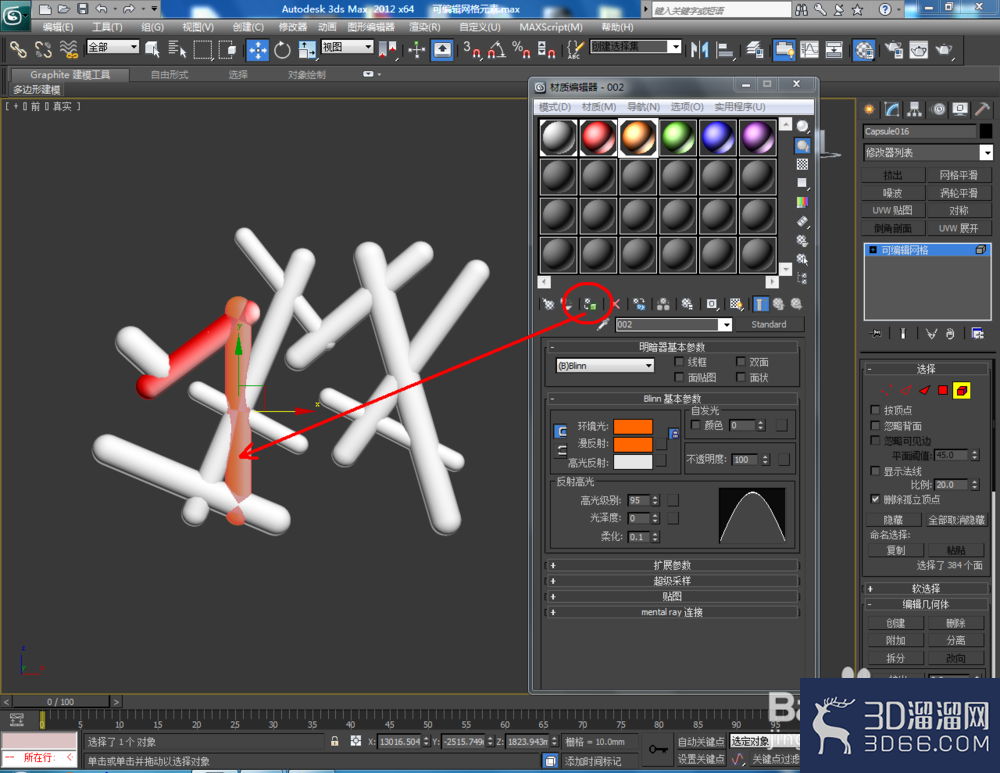The width and height of the screenshot is (1000, 773).
Task: Open the 视图 reference coordinate dropdown
Action: [347, 47]
